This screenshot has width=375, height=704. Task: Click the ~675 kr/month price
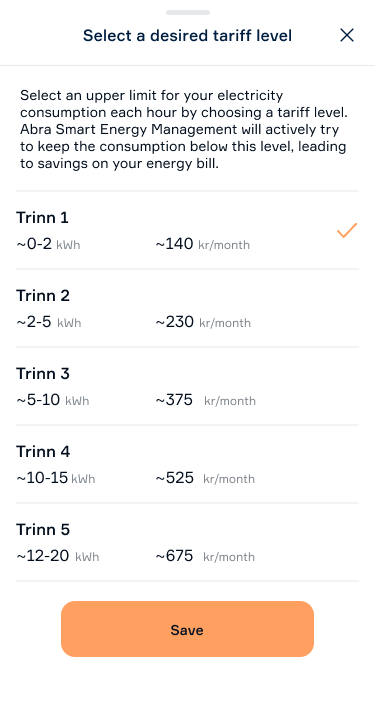205,556
